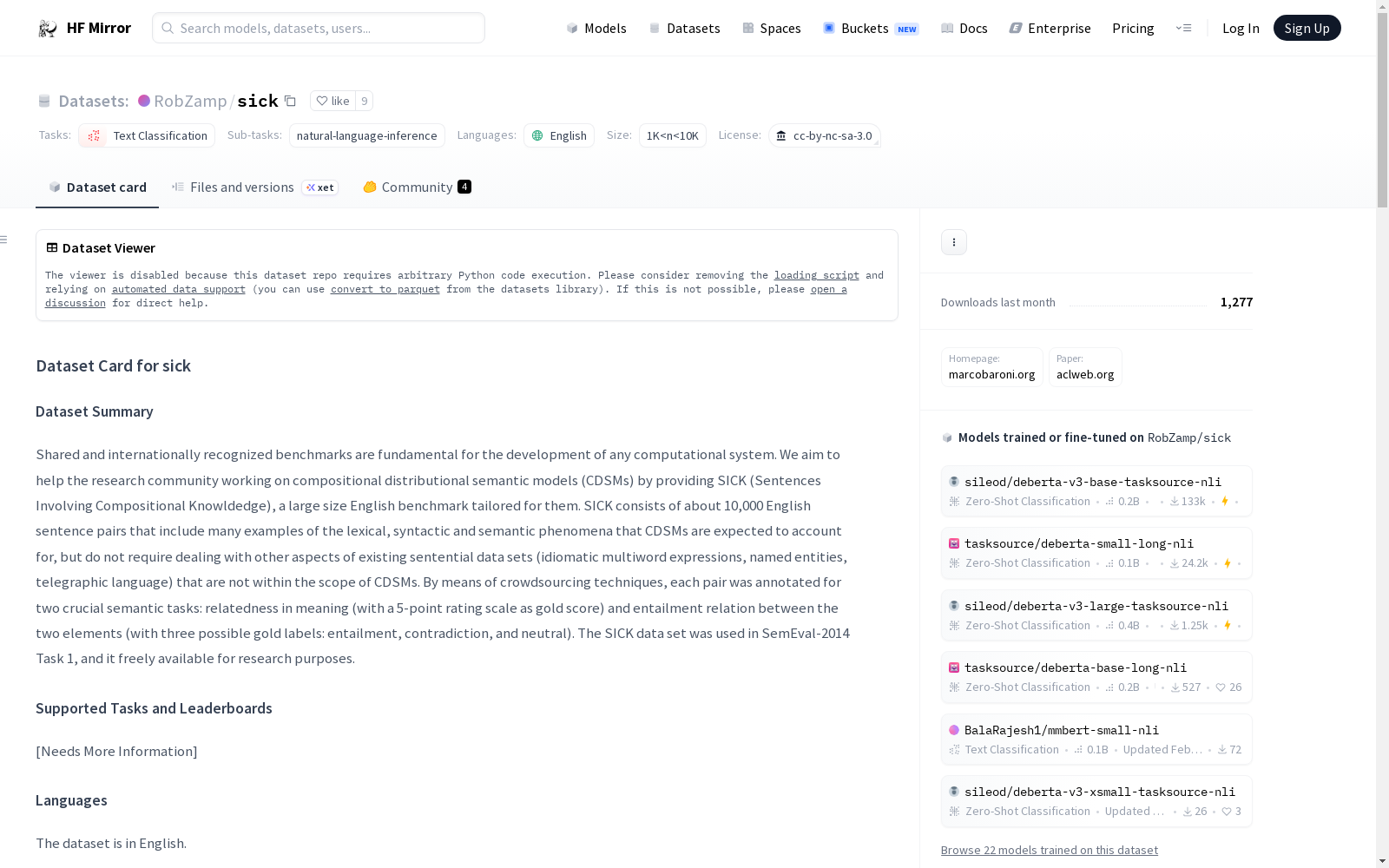The image size is (1389, 868).
Task: Click the Dataset Viewer table icon
Action: pyautogui.click(x=52, y=247)
